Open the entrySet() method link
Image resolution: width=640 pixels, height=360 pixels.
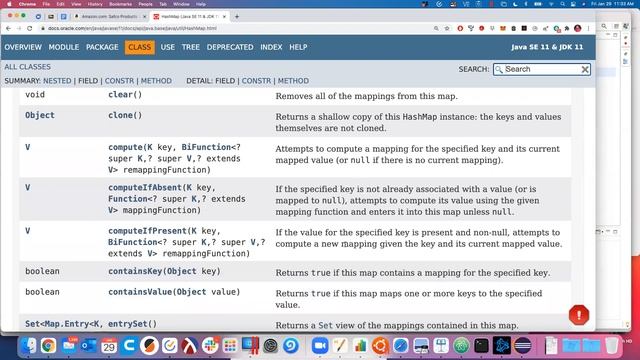(132, 324)
